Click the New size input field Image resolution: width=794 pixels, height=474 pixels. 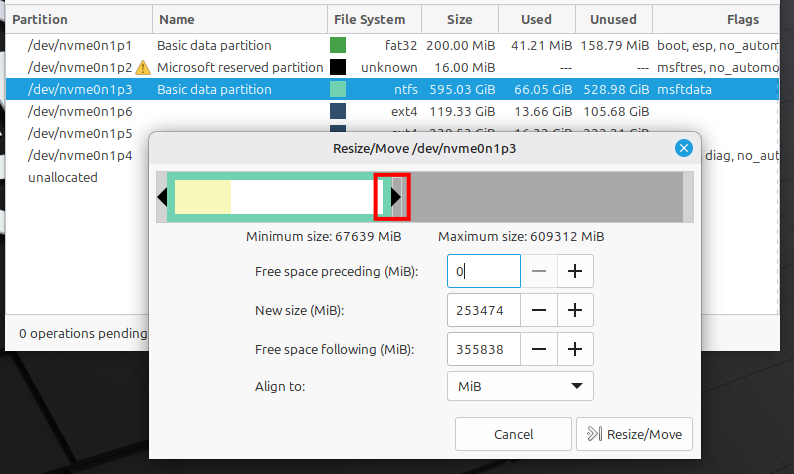click(x=483, y=310)
